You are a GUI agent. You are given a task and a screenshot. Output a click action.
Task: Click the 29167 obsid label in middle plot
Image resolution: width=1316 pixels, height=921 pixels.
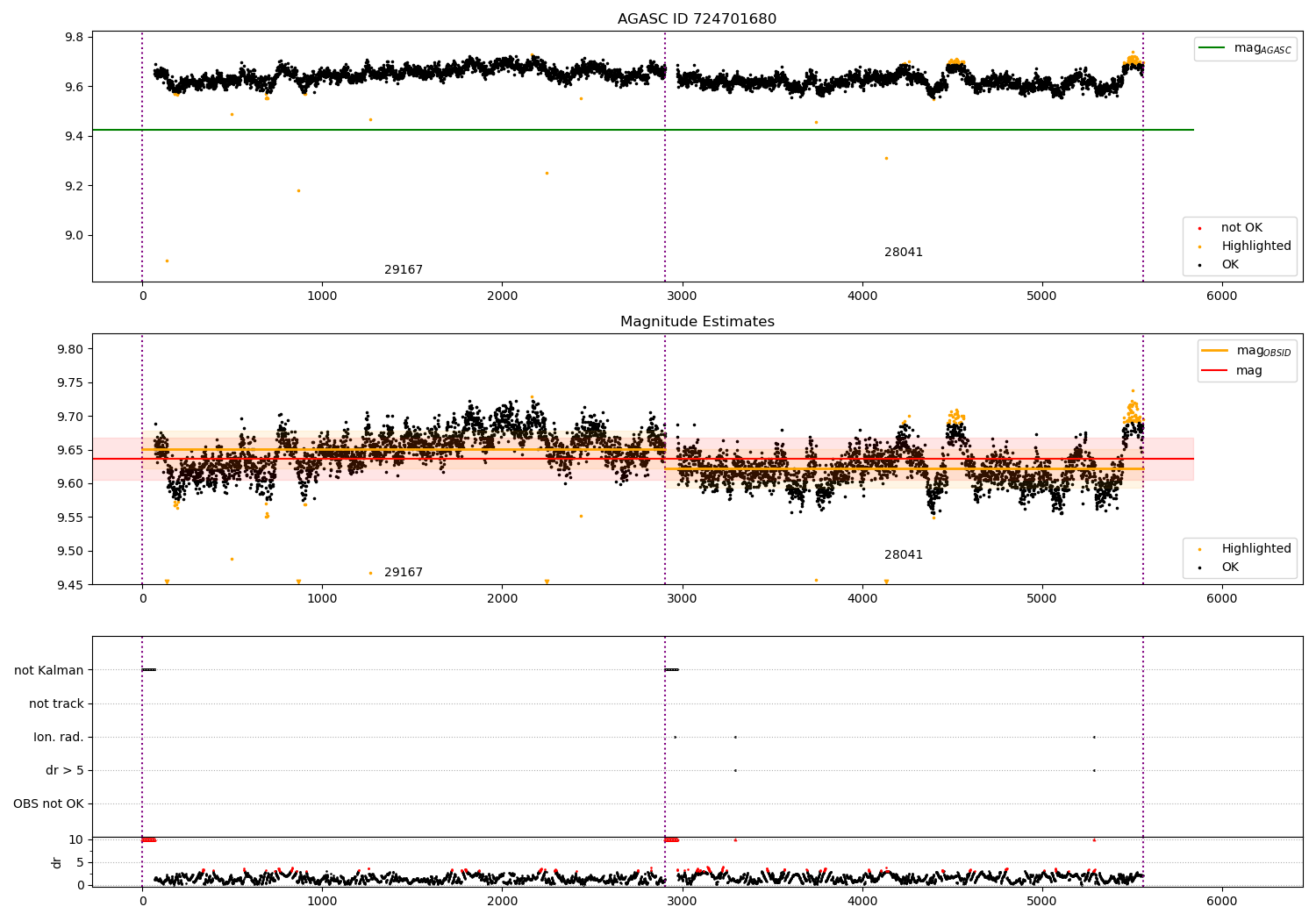(404, 573)
